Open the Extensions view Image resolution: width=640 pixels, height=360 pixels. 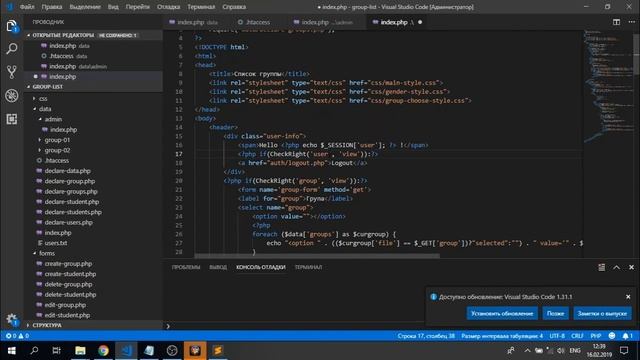12,119
